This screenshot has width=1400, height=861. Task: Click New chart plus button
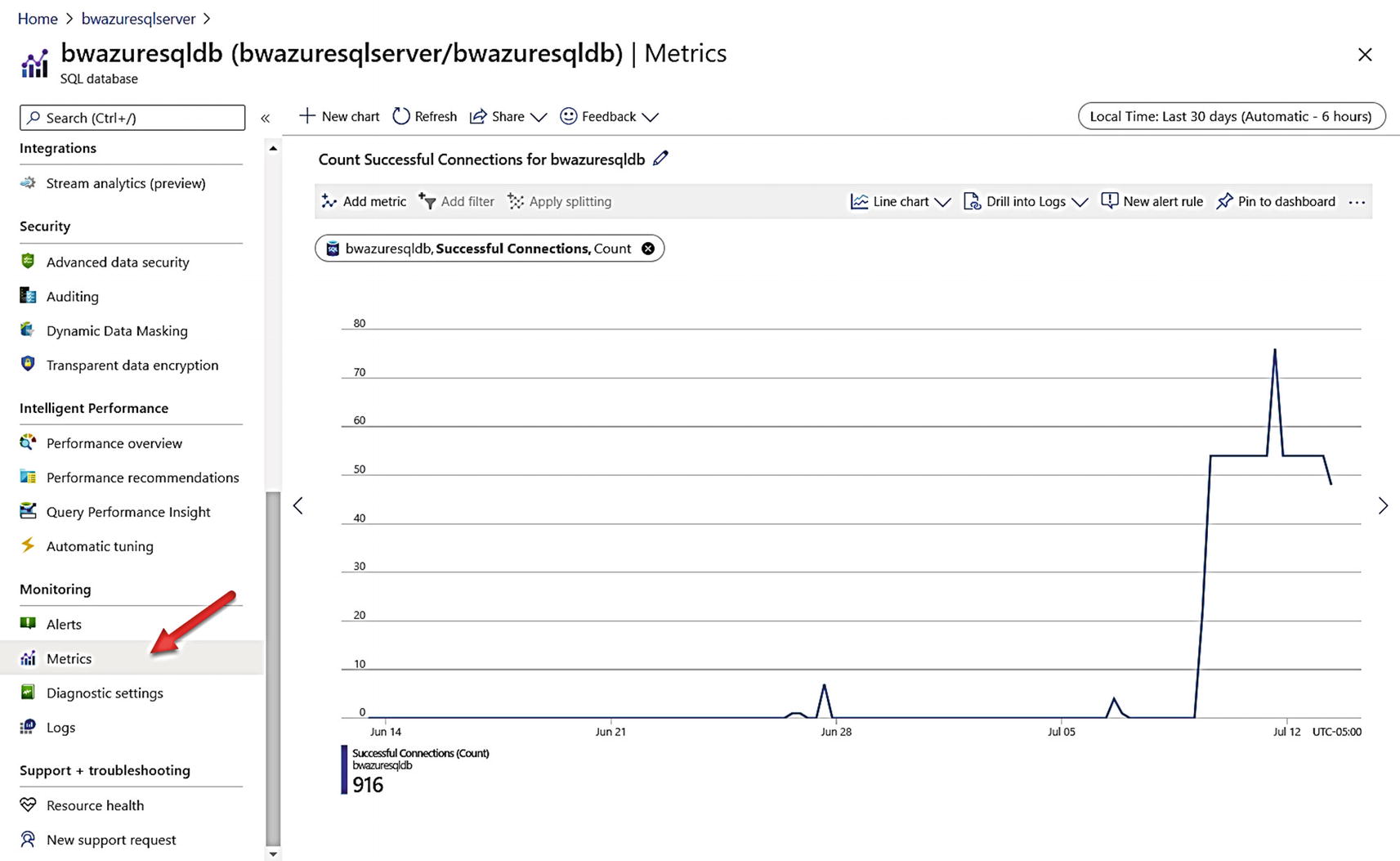point(339,116)
